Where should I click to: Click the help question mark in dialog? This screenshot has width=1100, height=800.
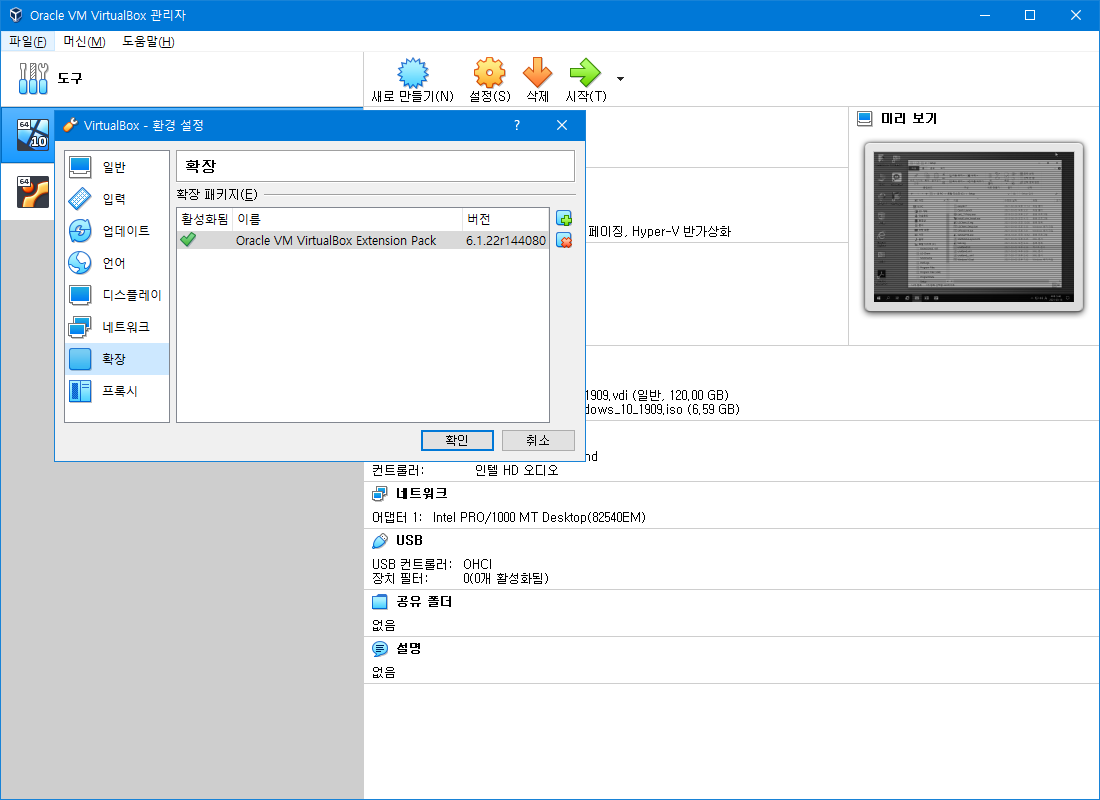(x=517, y=125)
